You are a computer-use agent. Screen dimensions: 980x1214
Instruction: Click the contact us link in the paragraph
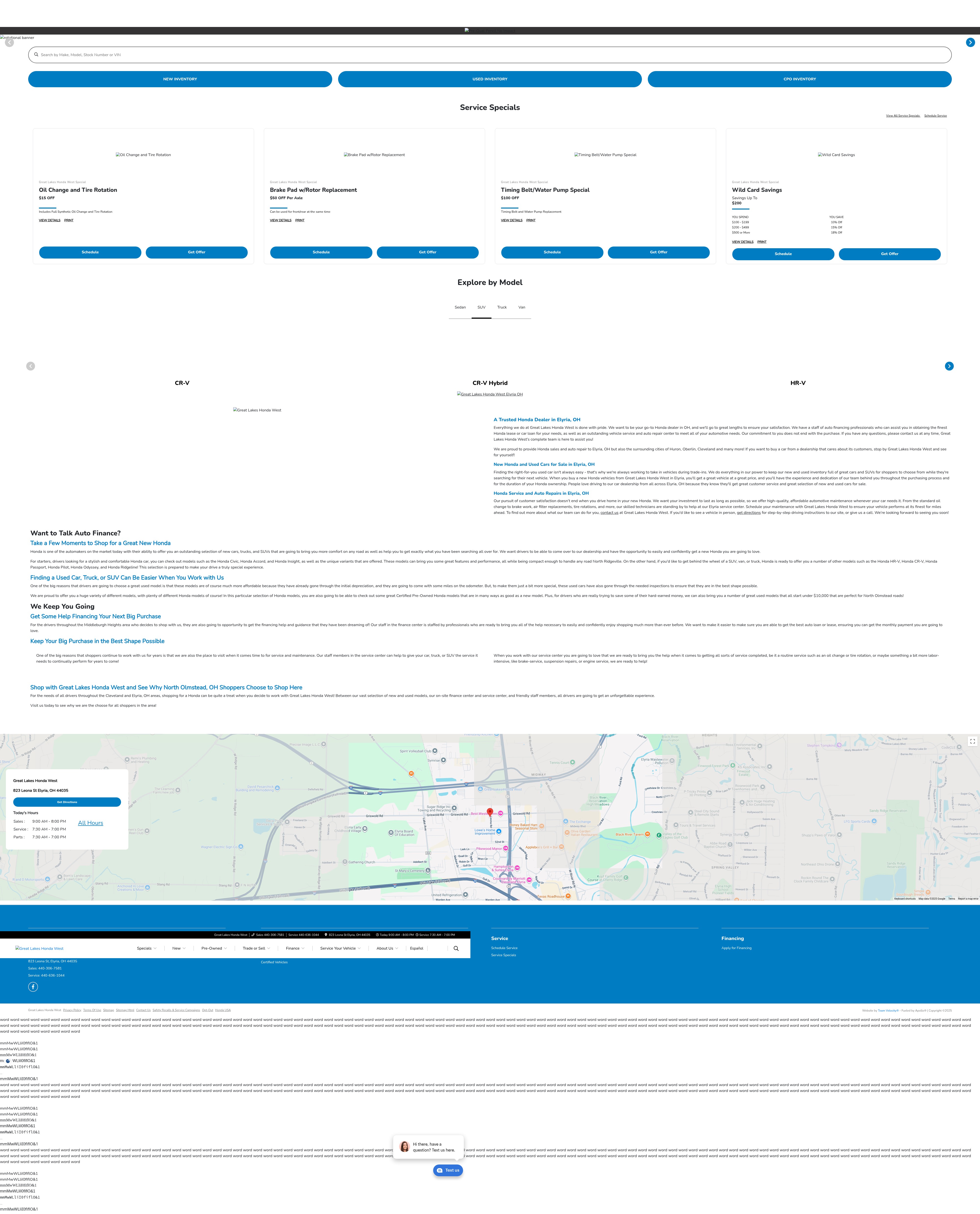pyautogui.click(x=609, y=513)
